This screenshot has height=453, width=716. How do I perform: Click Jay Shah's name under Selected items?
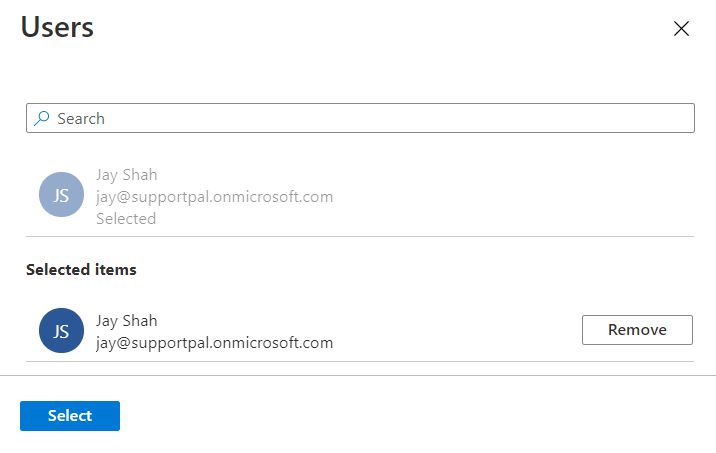(x=126, y=321)
